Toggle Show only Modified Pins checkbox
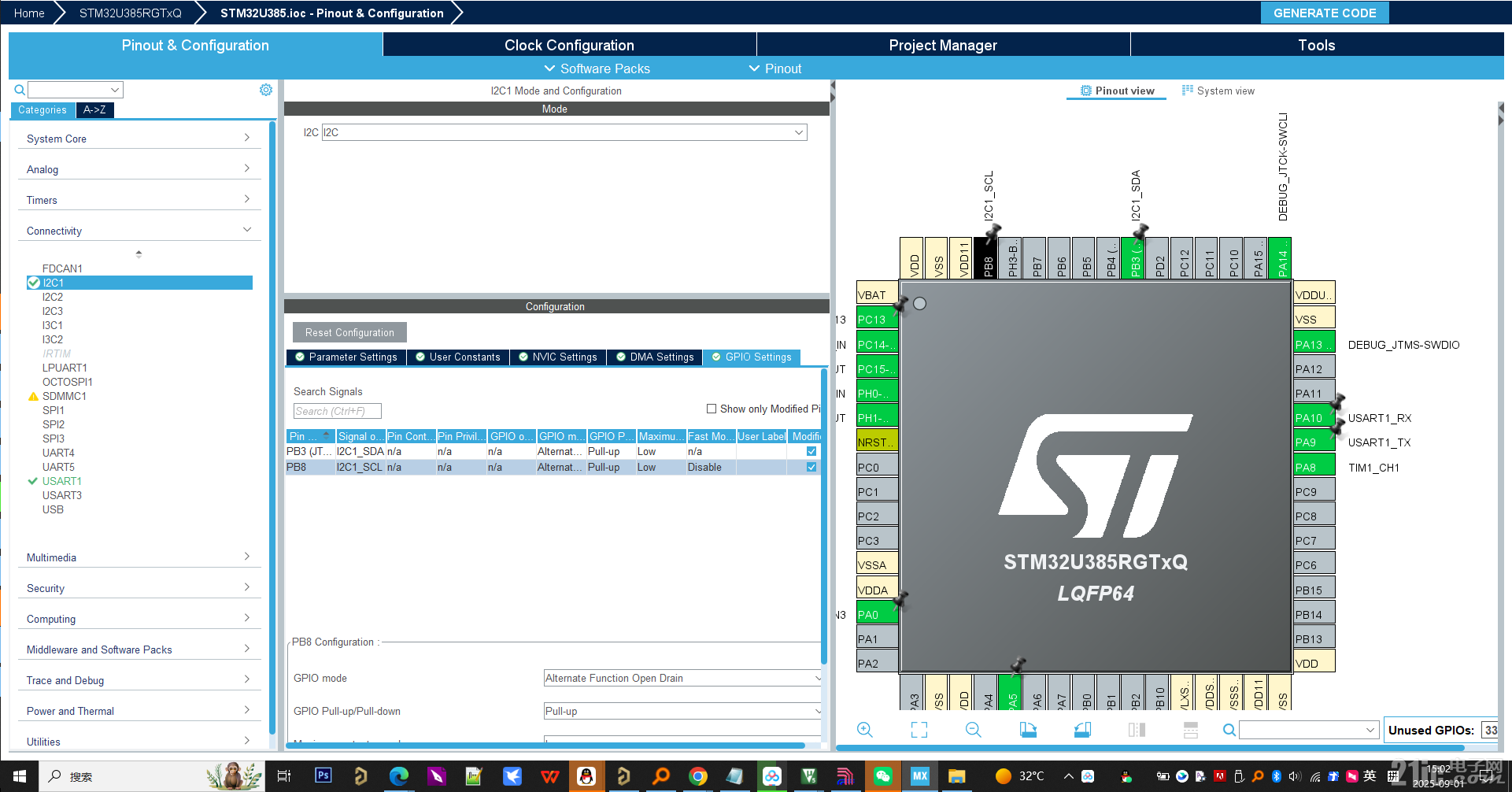This screenshot has height=792, width=1512. (x=712, y=409)
